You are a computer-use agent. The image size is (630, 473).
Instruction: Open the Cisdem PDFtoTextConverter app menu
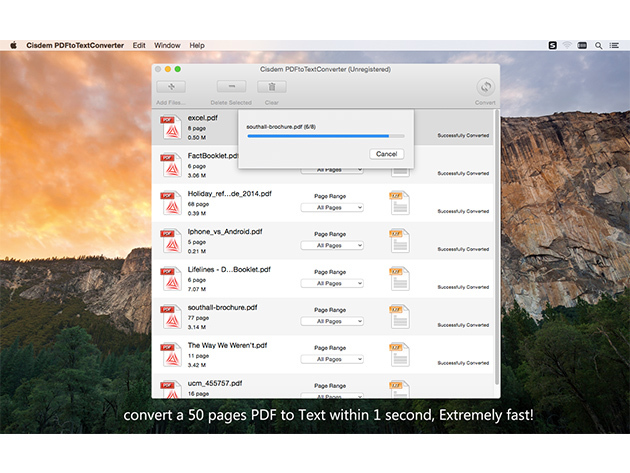pos(75,45)
